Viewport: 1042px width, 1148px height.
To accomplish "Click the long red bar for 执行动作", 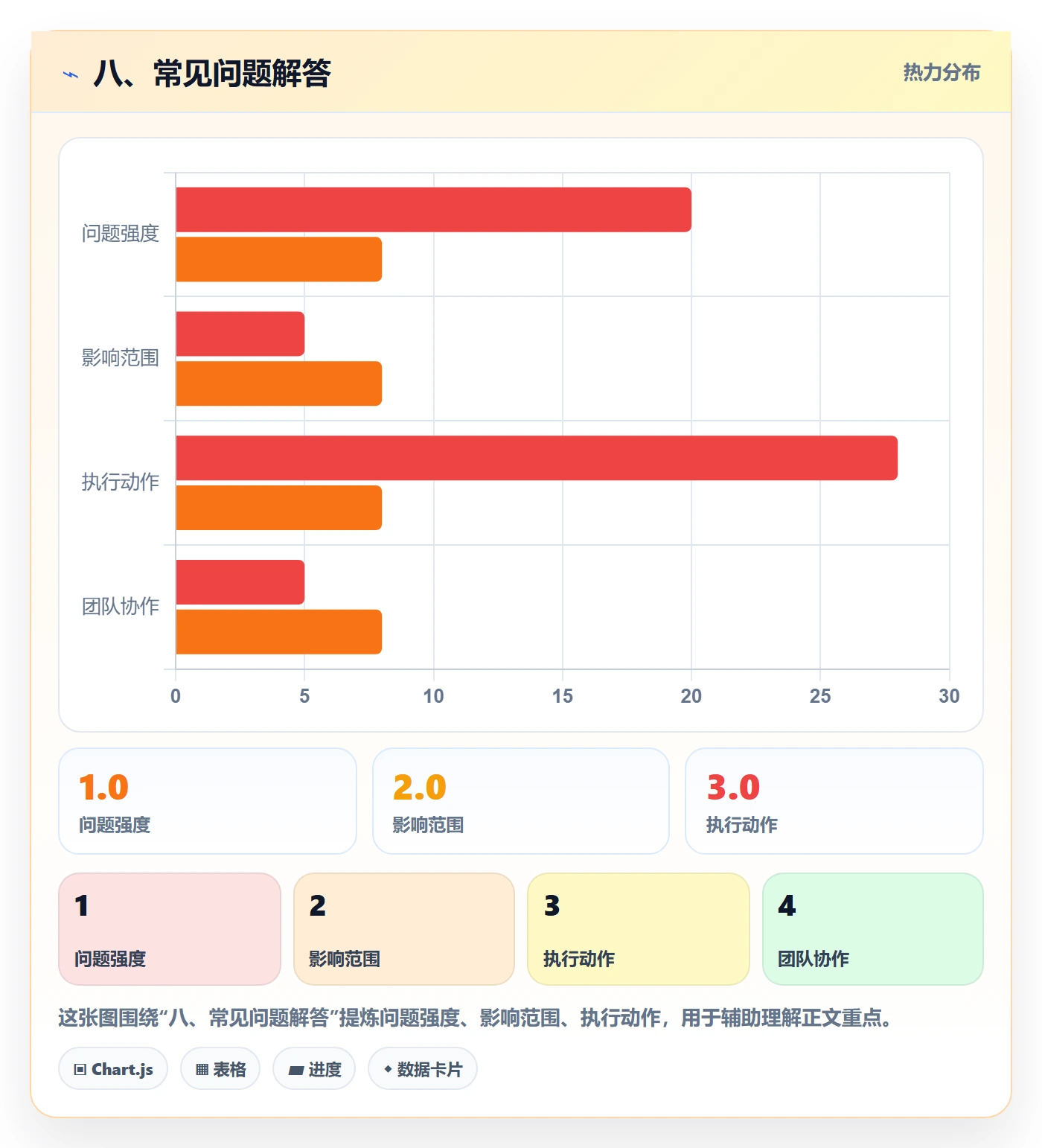I will coord(537,459).
